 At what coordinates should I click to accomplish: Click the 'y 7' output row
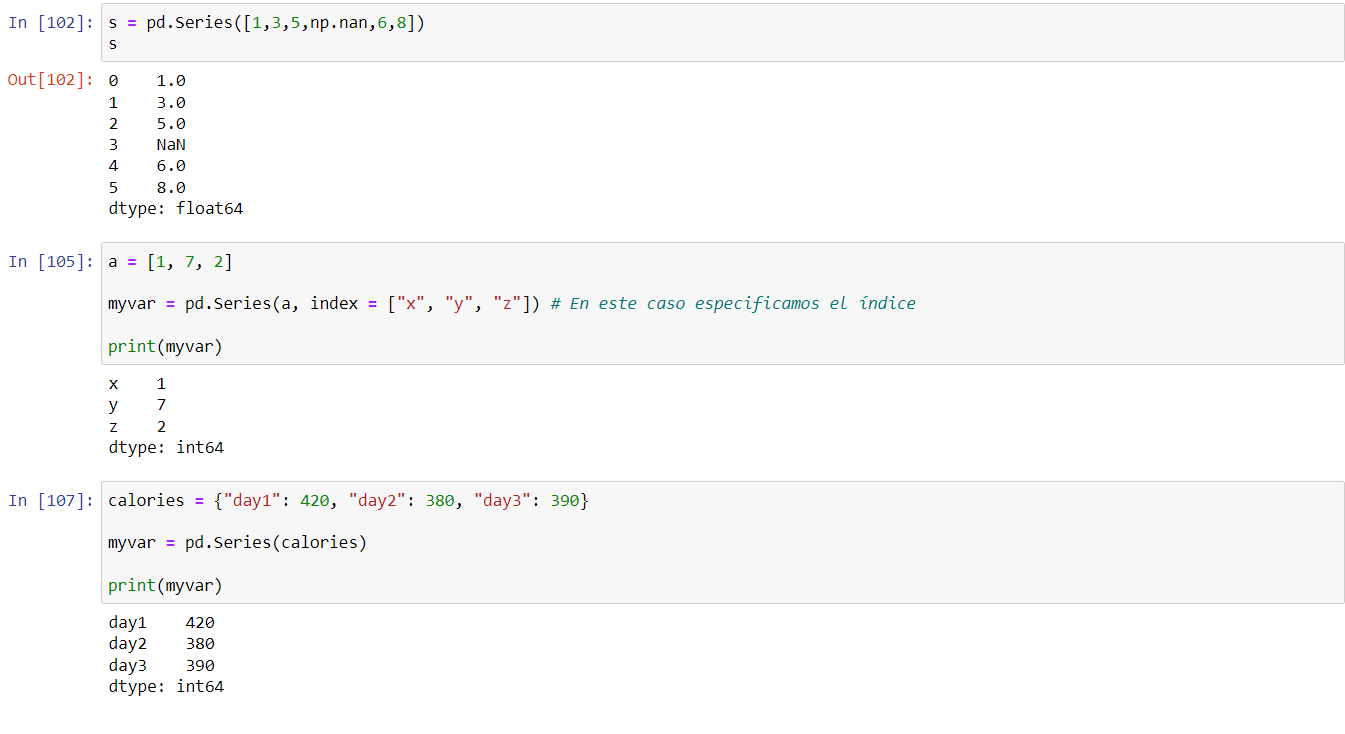pyautogui.click(x=137, y=405)
